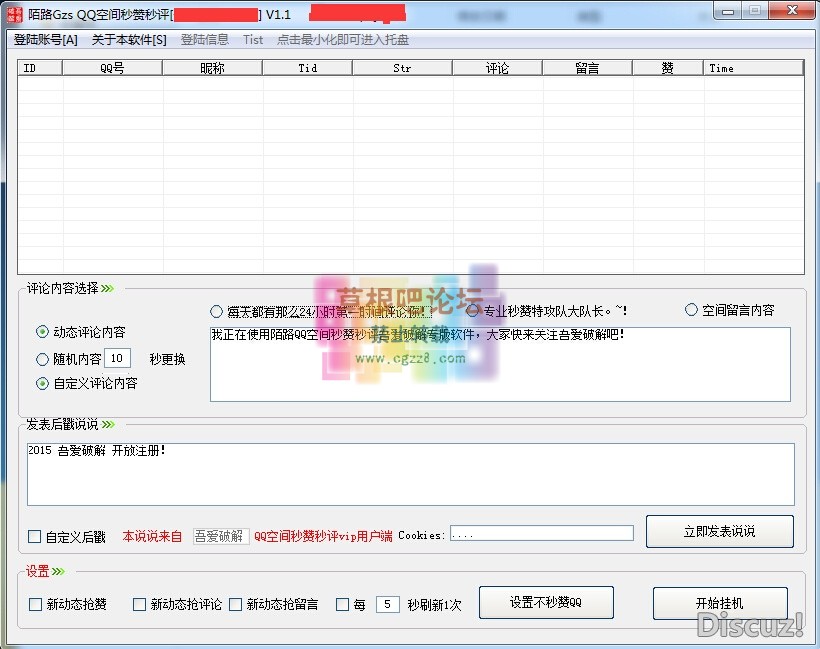Select the 动态评论内容 radio option
Image resolution: width=820 pixels, height=649 pixels.
(x=41, y=333)
